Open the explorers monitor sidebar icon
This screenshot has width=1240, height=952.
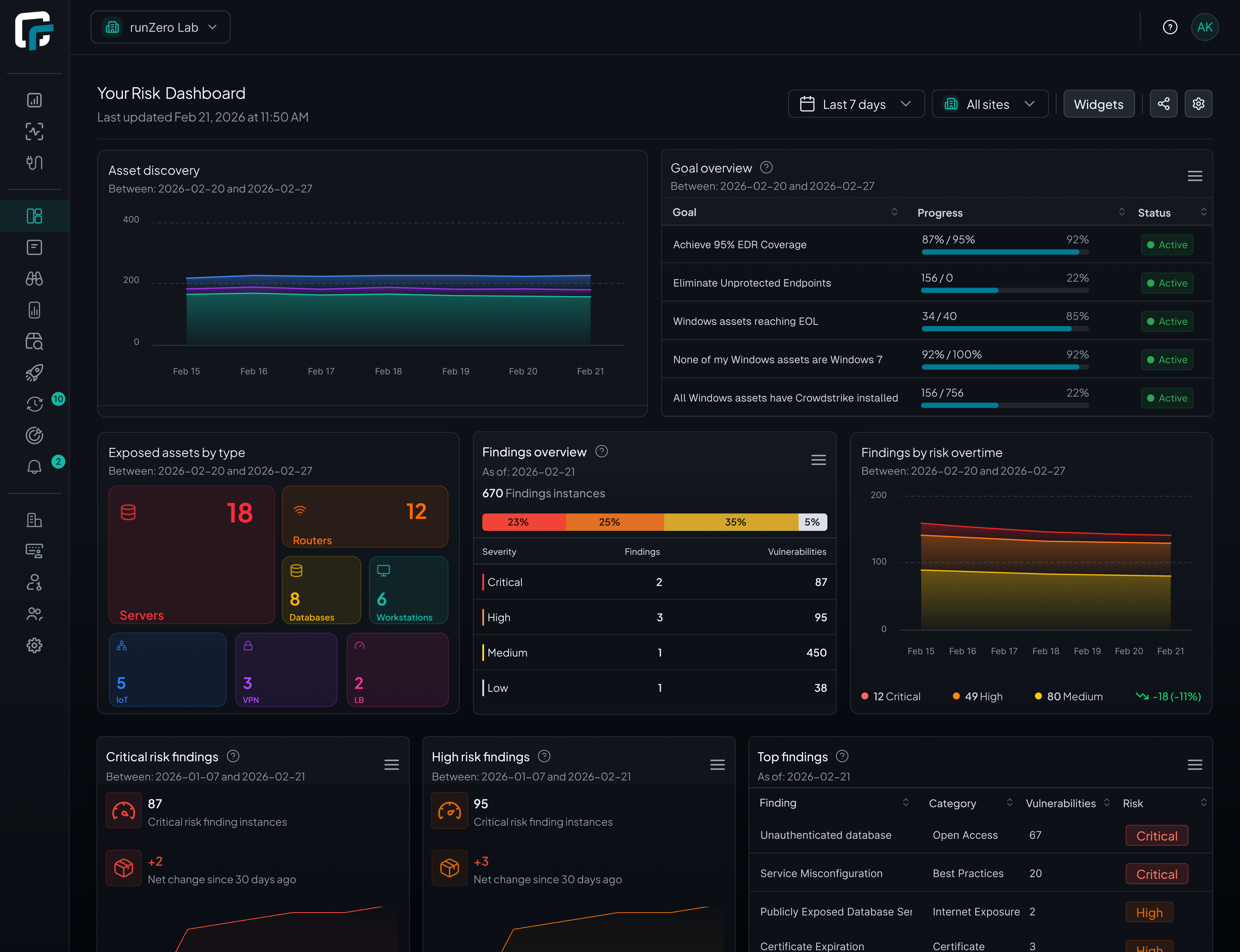(35, 551)
